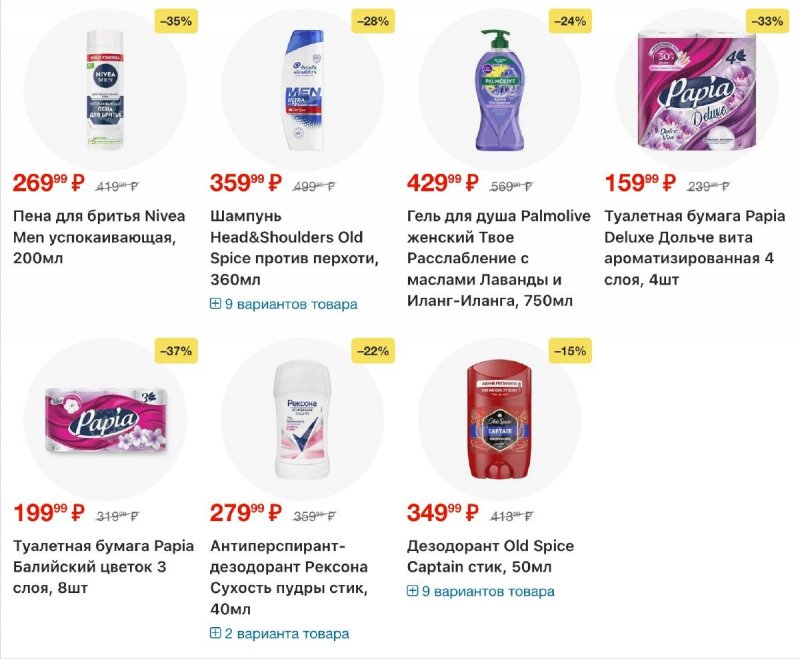Click the Palmolive shower gel bottle image
Image resolution: width=800 pixels, height=659 pixels.
point(499,88)
